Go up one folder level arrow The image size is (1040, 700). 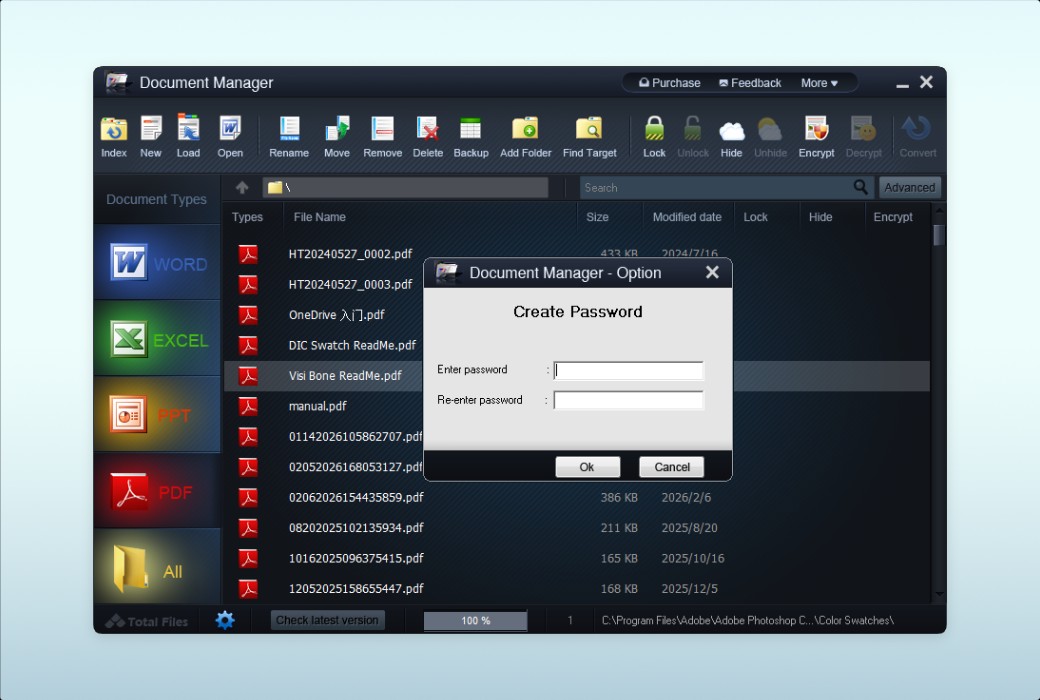(242, 187)
